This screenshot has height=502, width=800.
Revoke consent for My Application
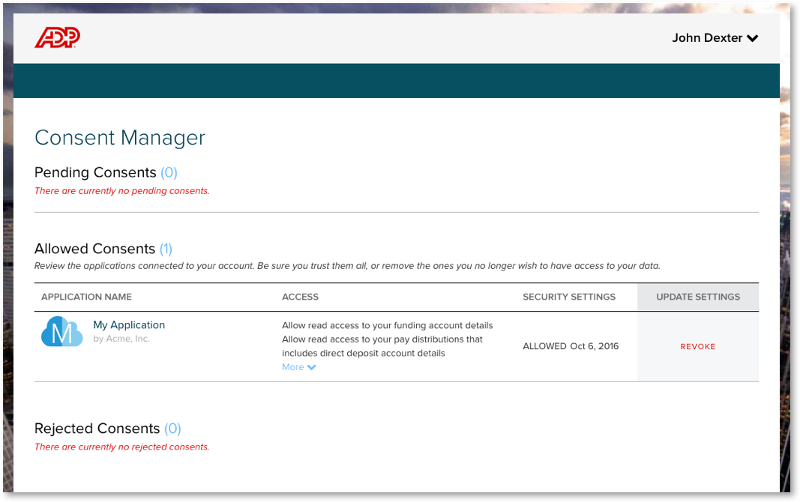(698, 347)
